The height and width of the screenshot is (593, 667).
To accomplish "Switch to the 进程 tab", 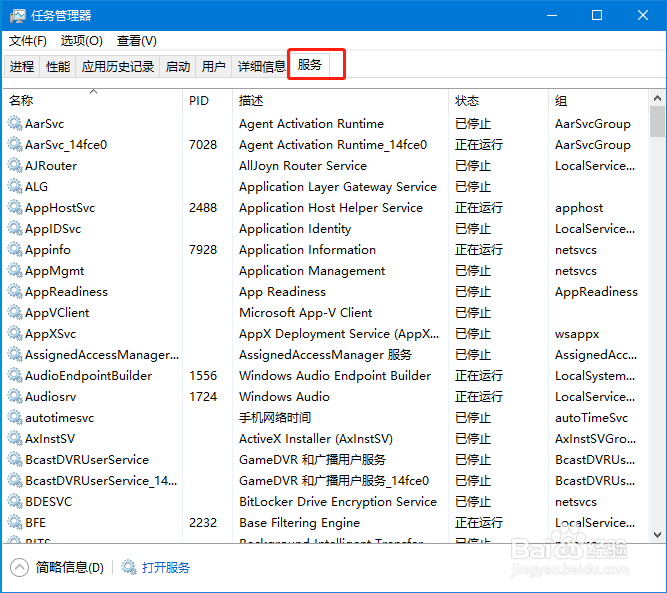I will click(x=22, y=66).
